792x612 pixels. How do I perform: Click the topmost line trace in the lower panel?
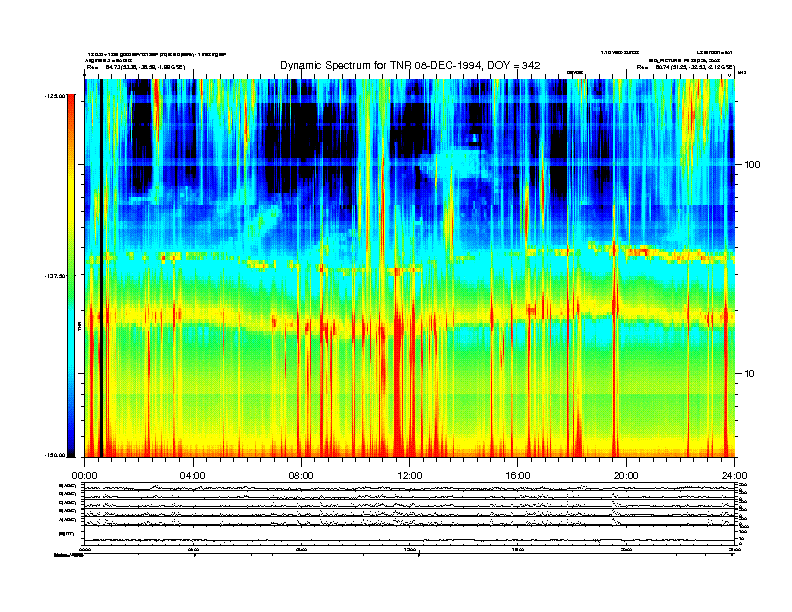[410, 488]
